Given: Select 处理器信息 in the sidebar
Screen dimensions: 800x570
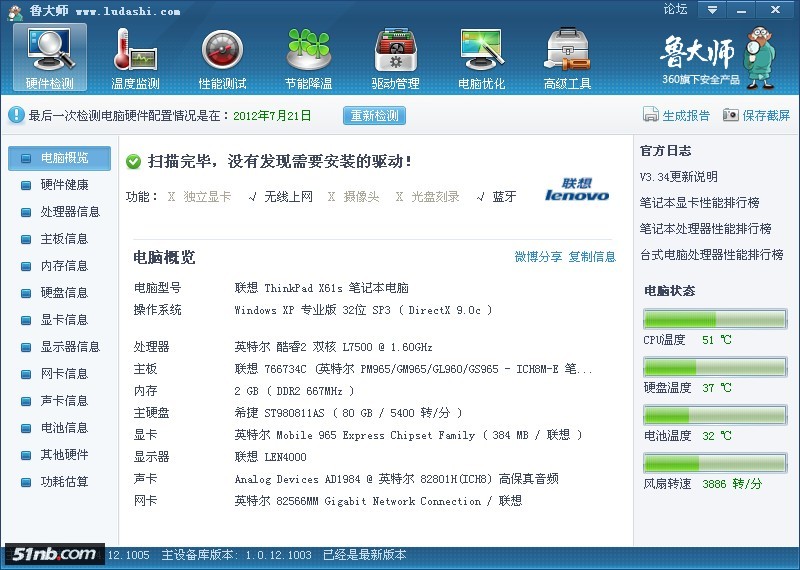Looking at the screenshot, I should pyautogui.click(x=70, y=212).
